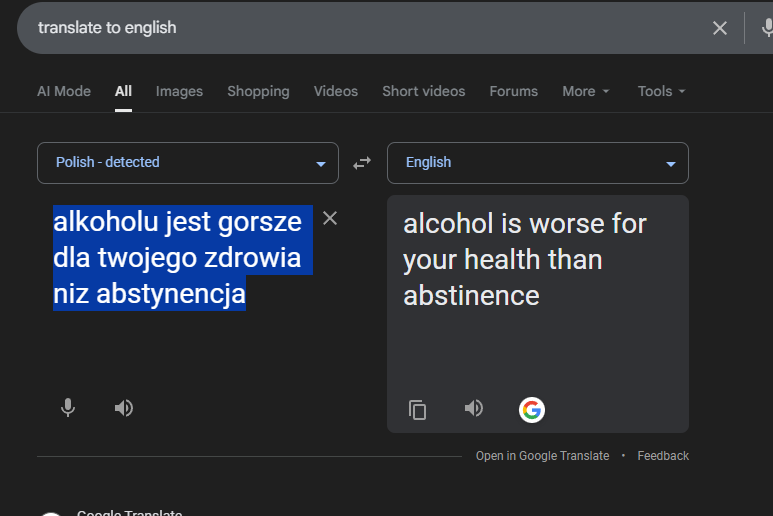Click the Open in Google Translate link
This screenshot has height=516, width=773.
tap(542, 456)
